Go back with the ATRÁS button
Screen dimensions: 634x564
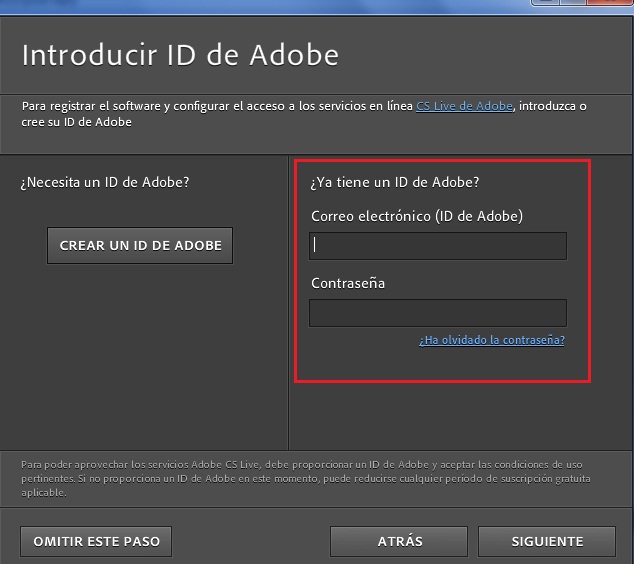[399, 541]
